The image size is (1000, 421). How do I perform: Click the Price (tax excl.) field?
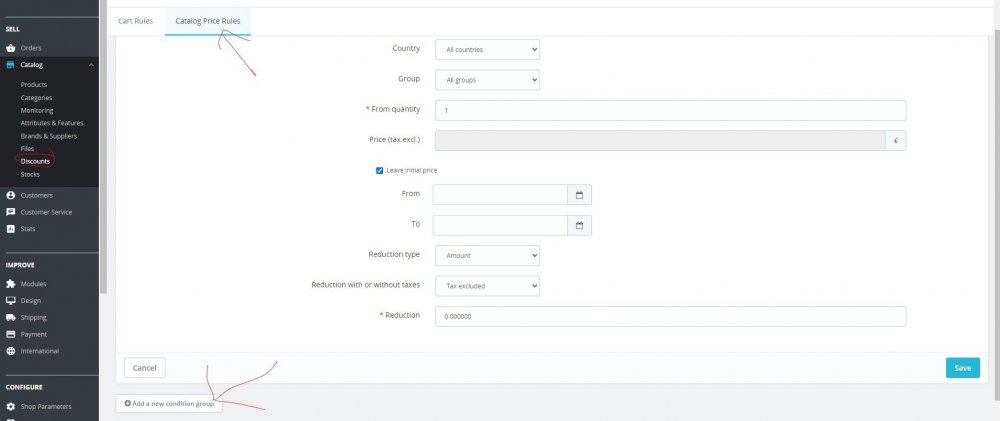[x=660, y=140]
